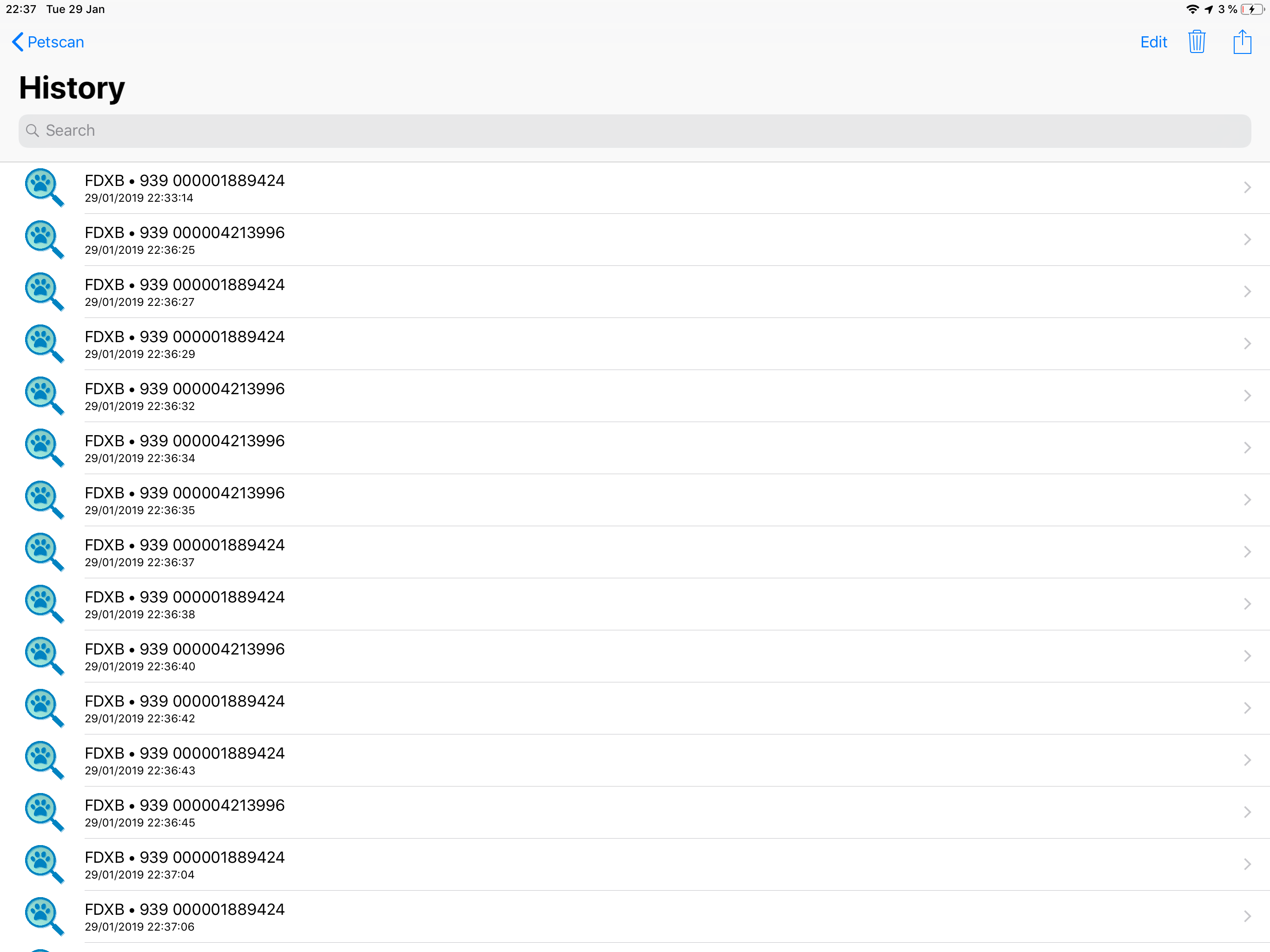Focus the Search field

tap(635, 130)
